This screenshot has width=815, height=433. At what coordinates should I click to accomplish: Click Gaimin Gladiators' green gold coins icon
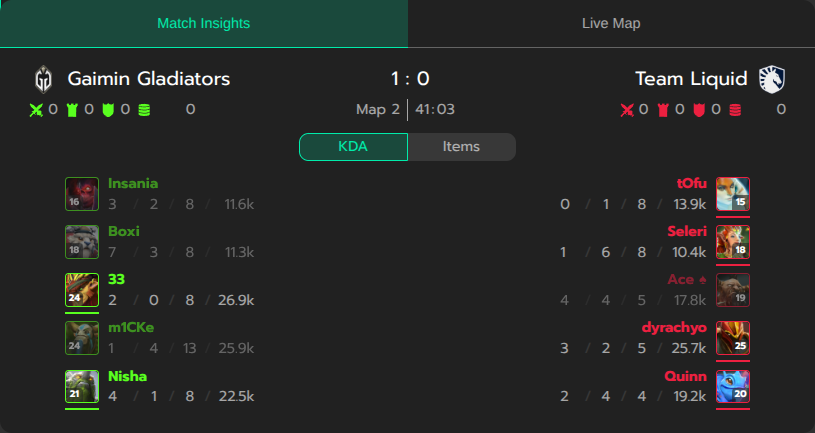144,110
